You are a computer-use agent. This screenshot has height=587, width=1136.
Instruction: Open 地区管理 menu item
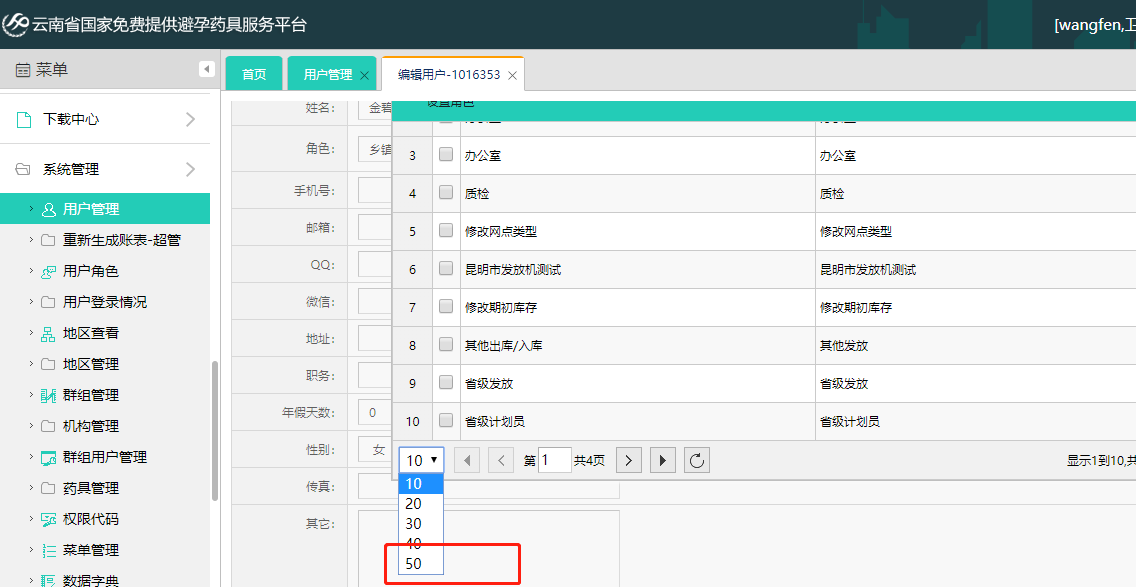click(x=105, y=364)
